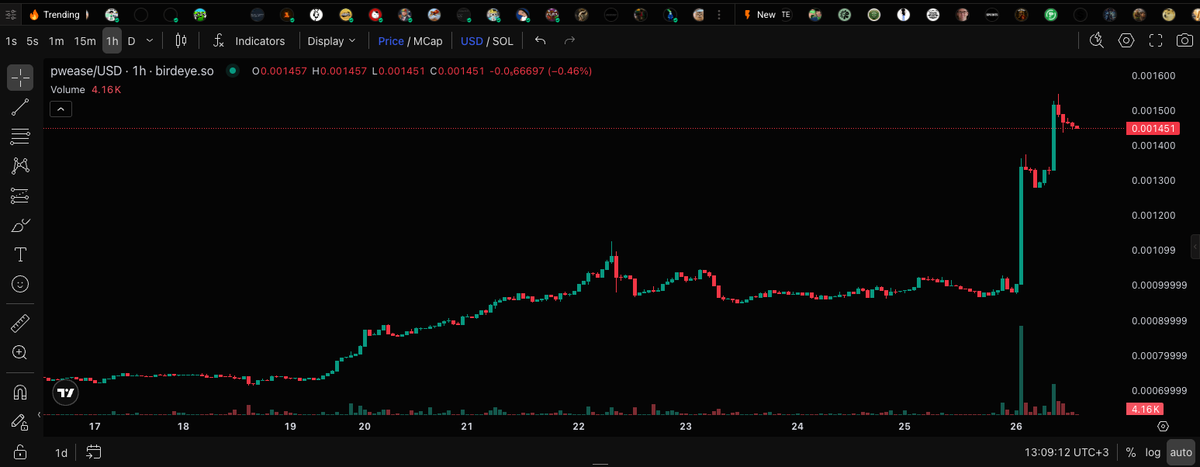Viewport: 1200px width, 467px height.
Task: Select the 1d date range
Action: click(61, 453)
